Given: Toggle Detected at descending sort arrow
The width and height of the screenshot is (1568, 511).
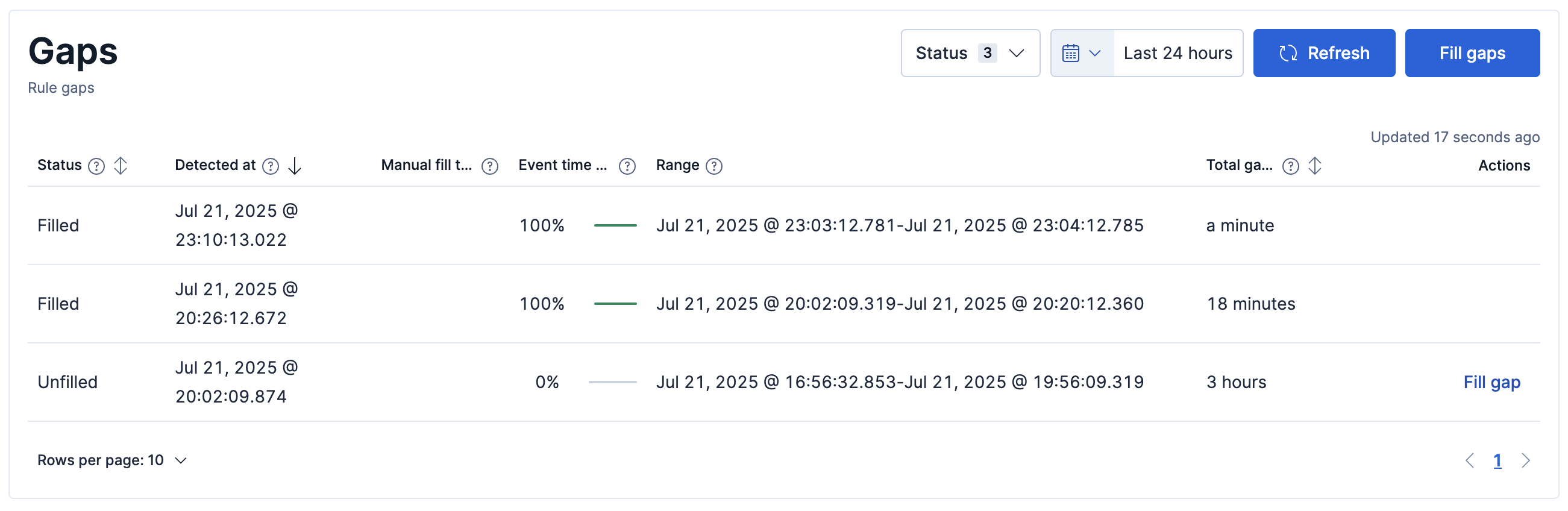Looking at the screenshot, I should pyautogui.click(x=295, y=166).
